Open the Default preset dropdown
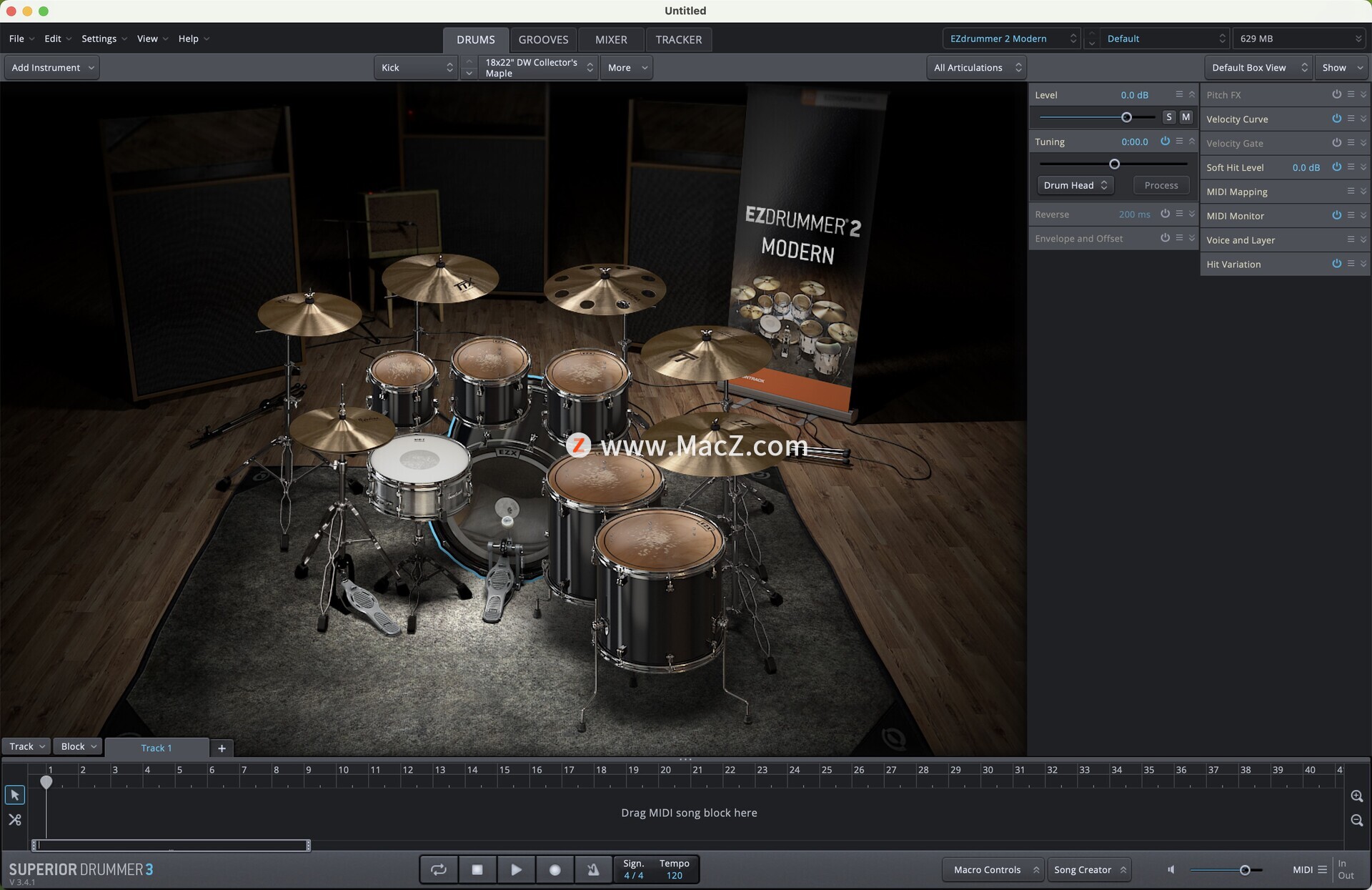 click(1164, 39)
